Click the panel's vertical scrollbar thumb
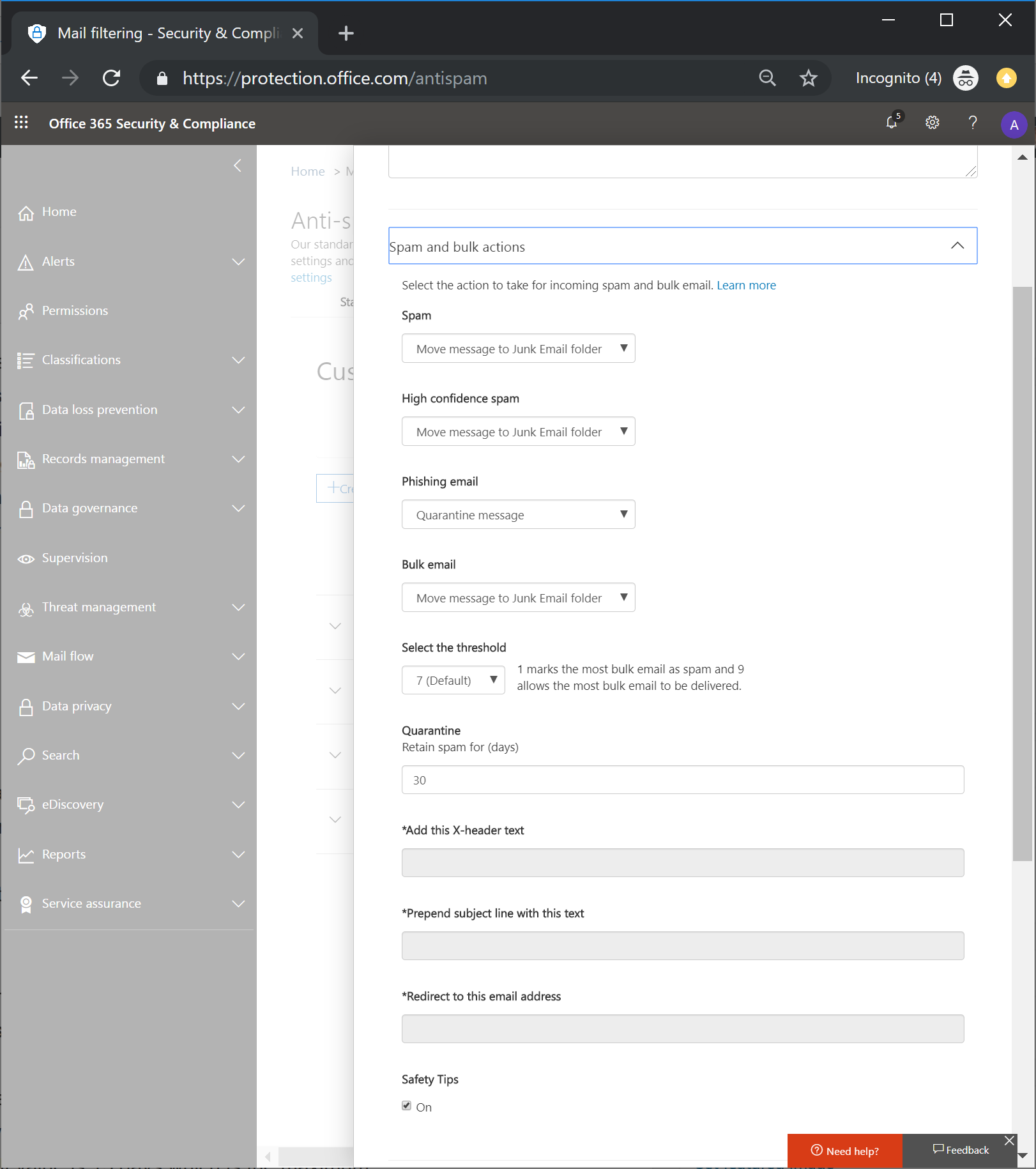Viewport: 1036px width, 1169px height. (1022, 575)
